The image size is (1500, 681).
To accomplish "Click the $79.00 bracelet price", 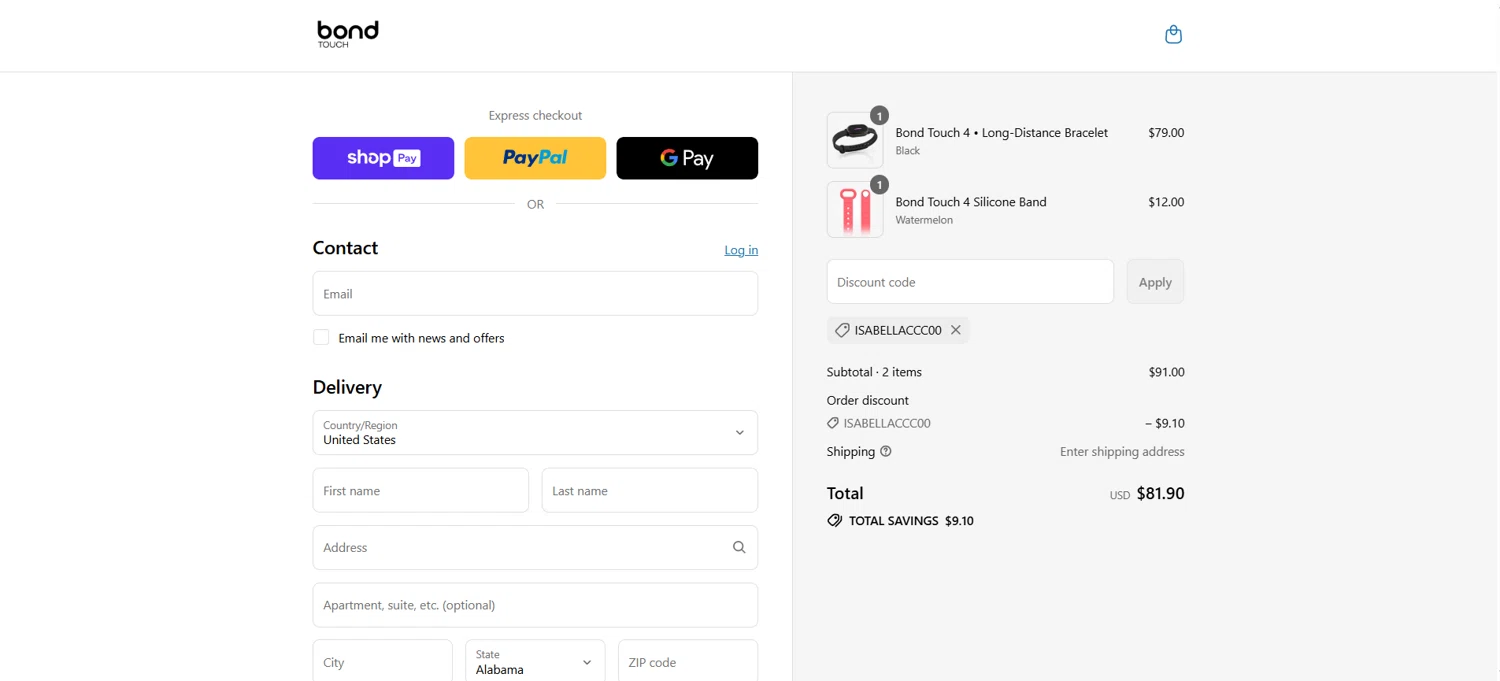I will (x=1166, y=132).
